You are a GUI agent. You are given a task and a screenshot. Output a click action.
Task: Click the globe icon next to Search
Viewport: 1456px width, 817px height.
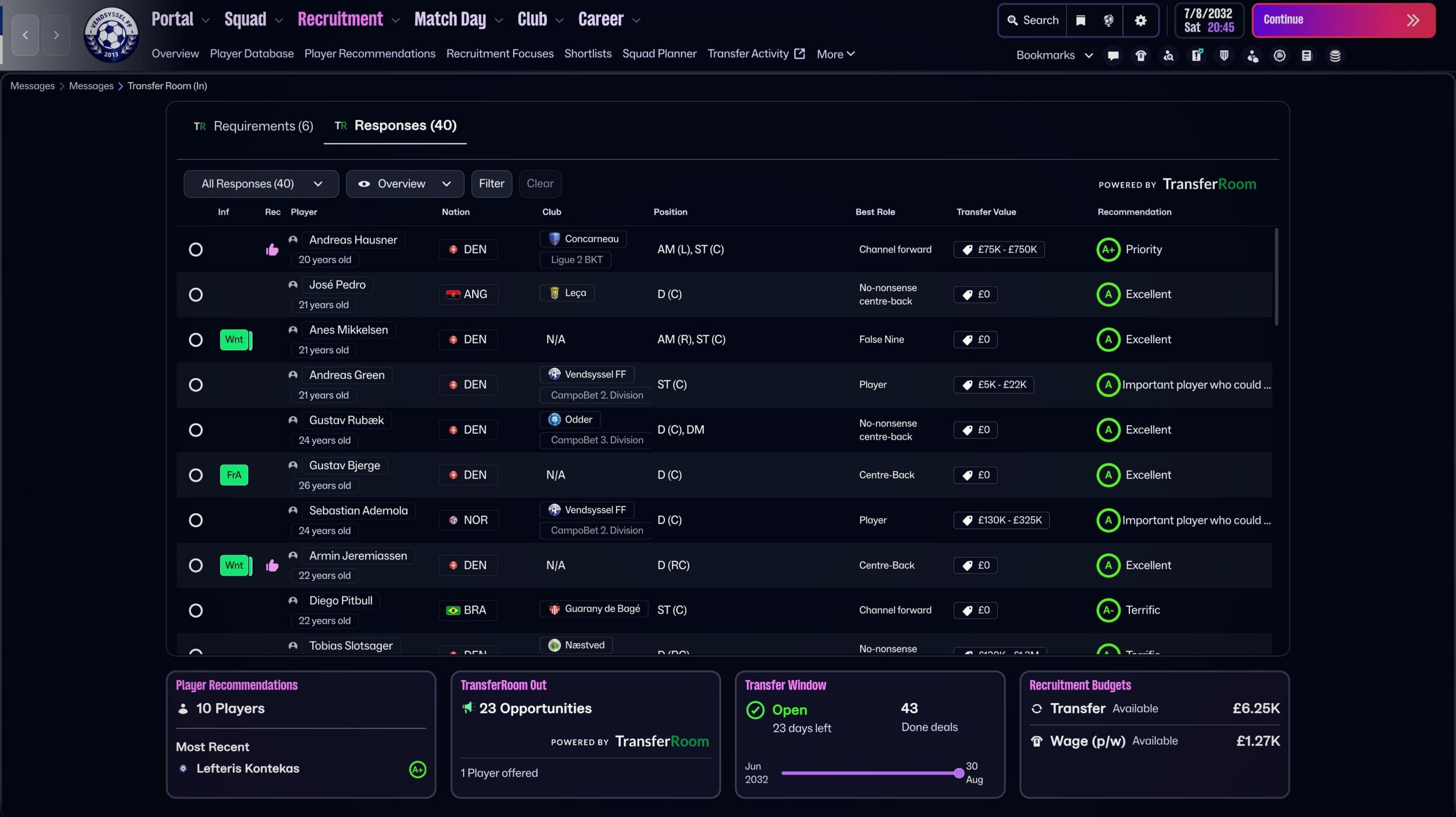1108,20
